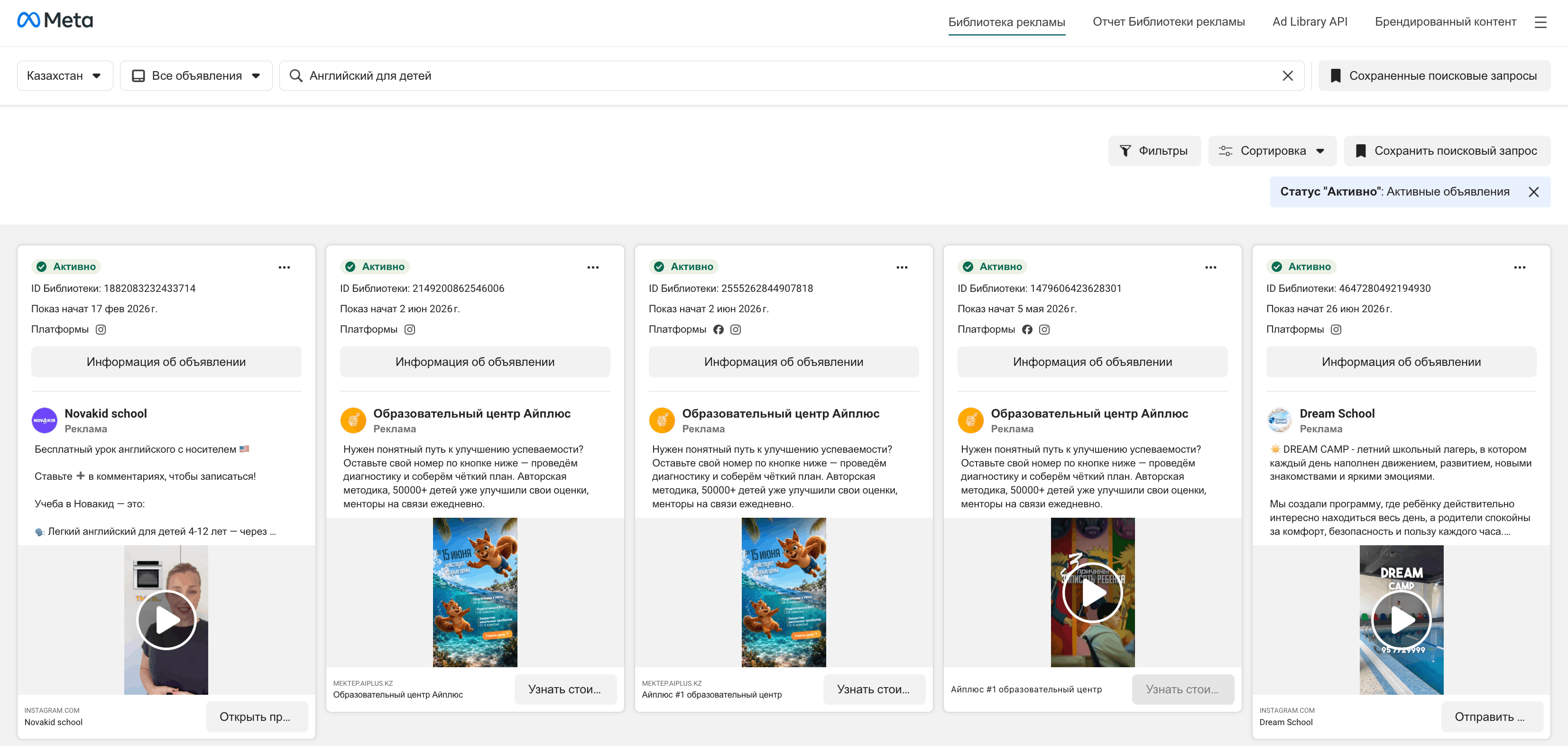This screenshot has height=746, width=1568.
Task: Click text Показ начат 17 фев 2026 г.
Action: 94,309
